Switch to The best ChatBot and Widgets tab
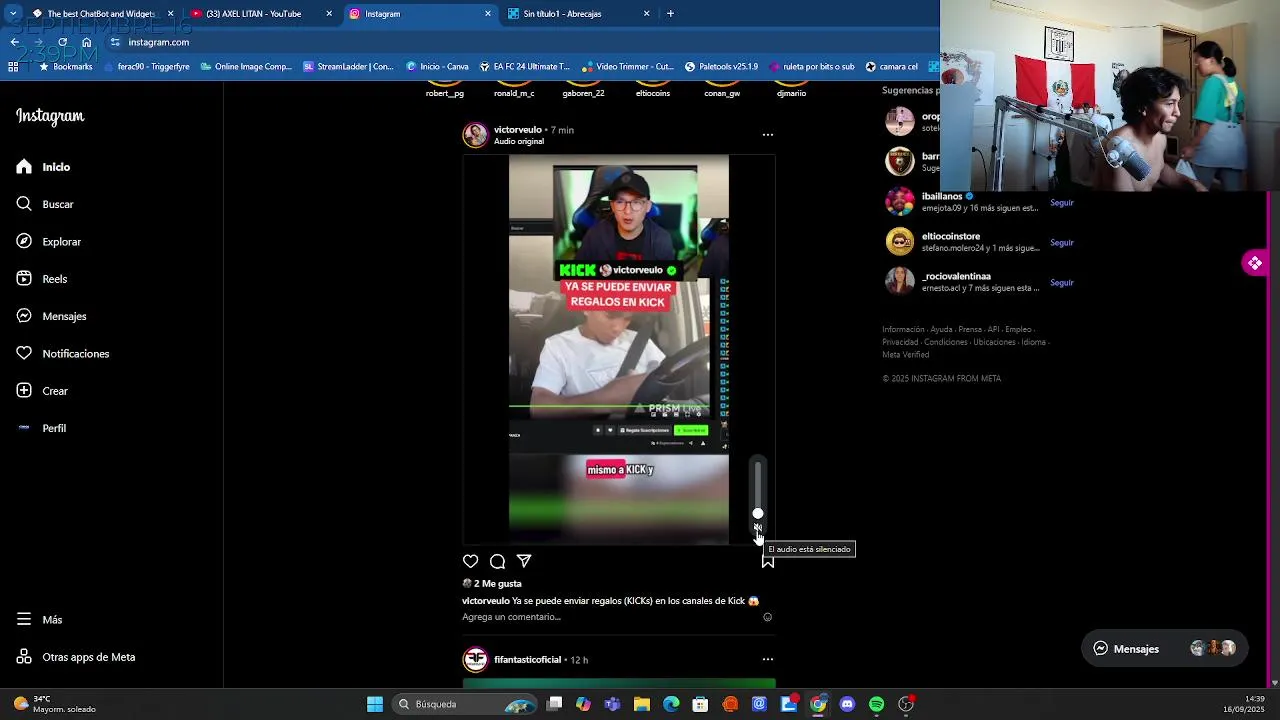The image size is (1280, 720). pyautogui.click(x=102, y=14)
